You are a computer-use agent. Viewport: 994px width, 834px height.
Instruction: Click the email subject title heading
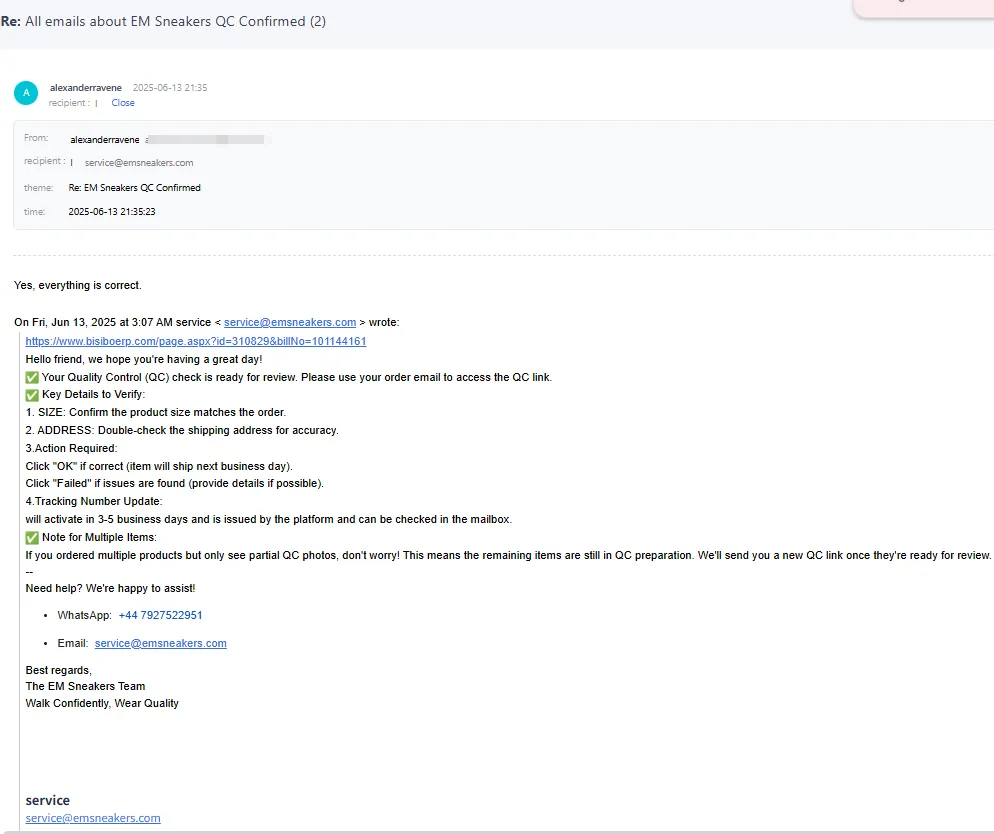click(x=164, y=22)
